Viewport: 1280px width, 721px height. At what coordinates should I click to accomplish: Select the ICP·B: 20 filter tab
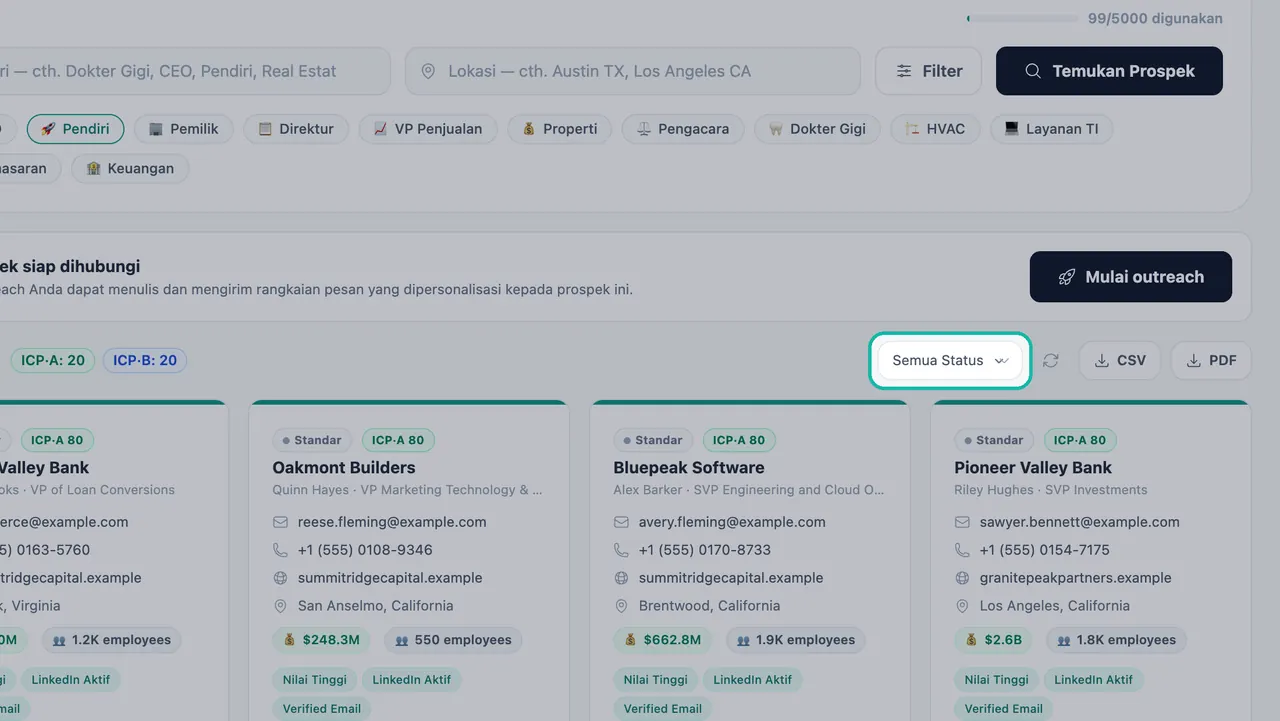coord(145,361)
